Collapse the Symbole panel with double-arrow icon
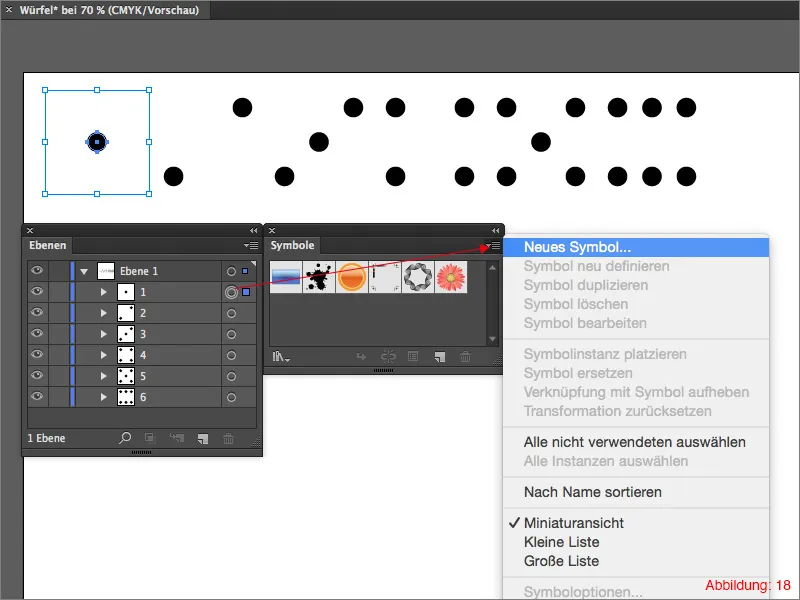Image resolution: width=800 pixels, height=600 pixels. 495,231
